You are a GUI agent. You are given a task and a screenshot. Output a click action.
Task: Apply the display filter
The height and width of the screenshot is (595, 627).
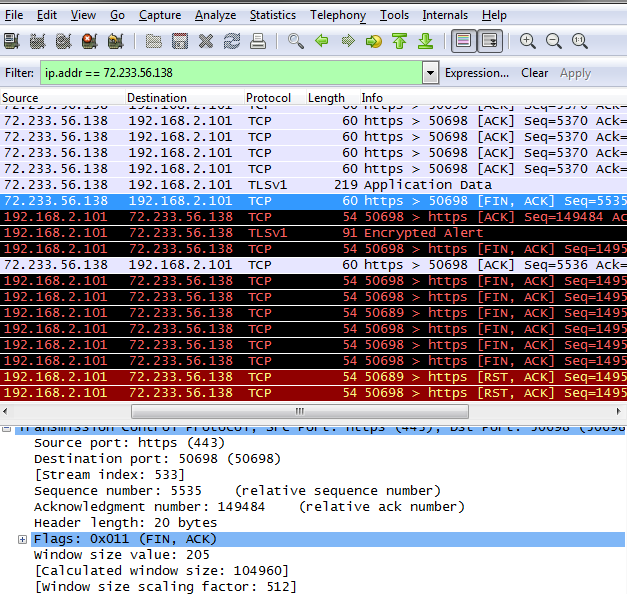click(x=575, y=73)
